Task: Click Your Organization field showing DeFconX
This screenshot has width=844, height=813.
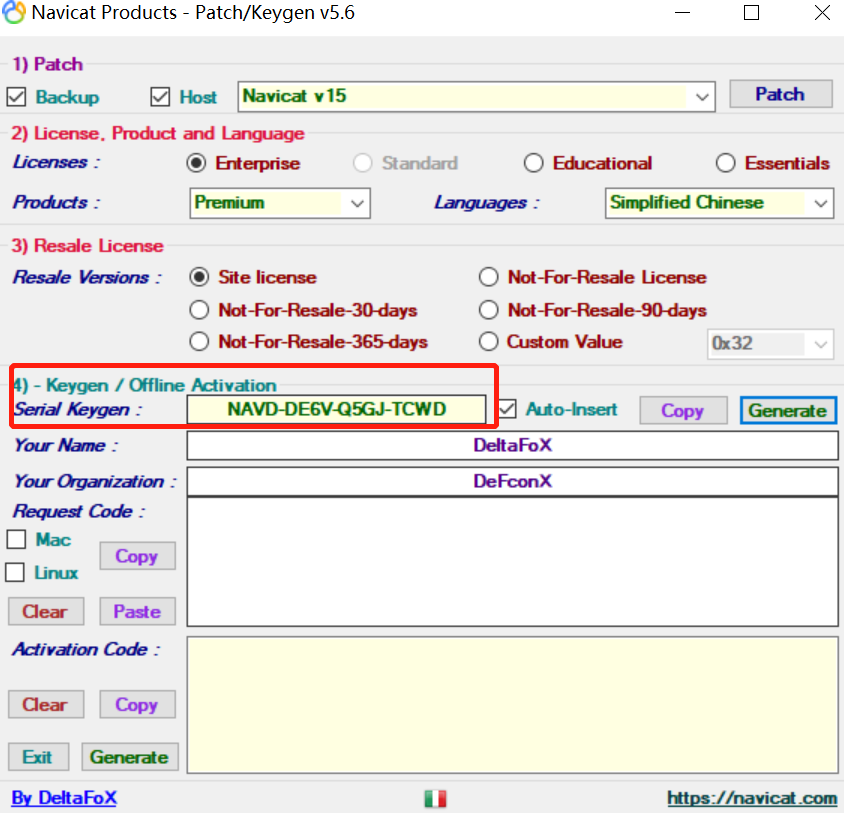Action: pyautogui.click(x=512, y=481)
